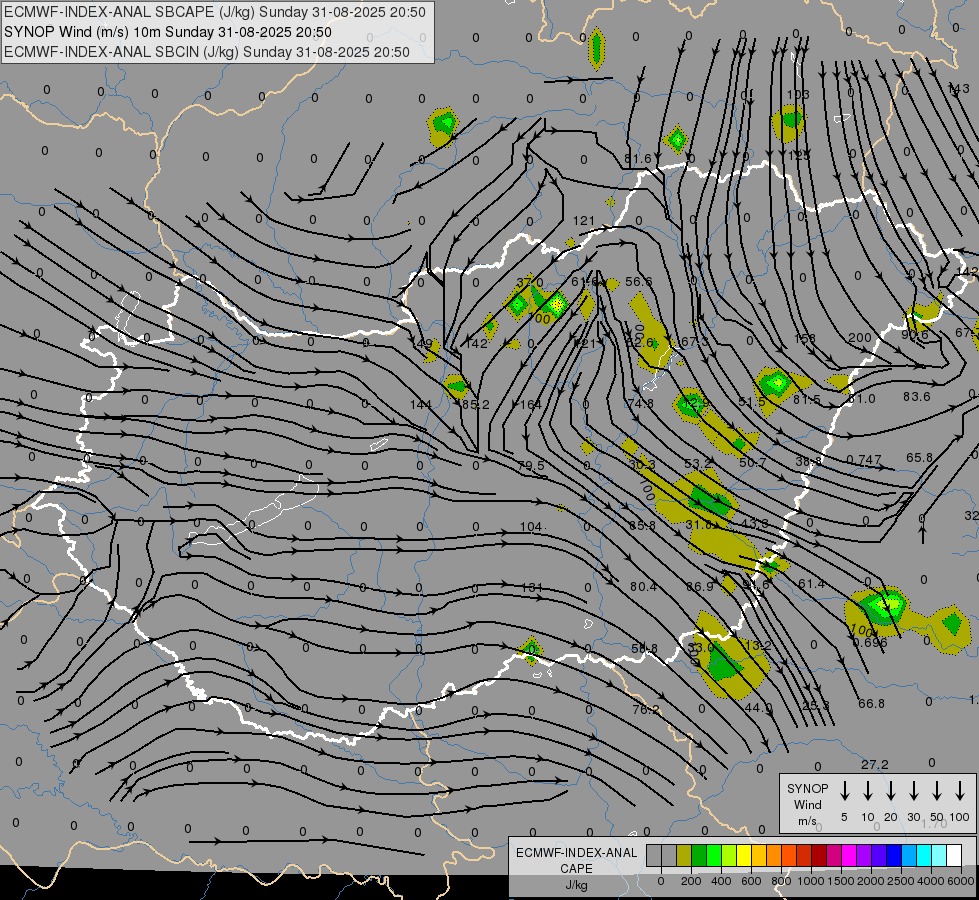Click the map value 44.0

tap(759, 708)
